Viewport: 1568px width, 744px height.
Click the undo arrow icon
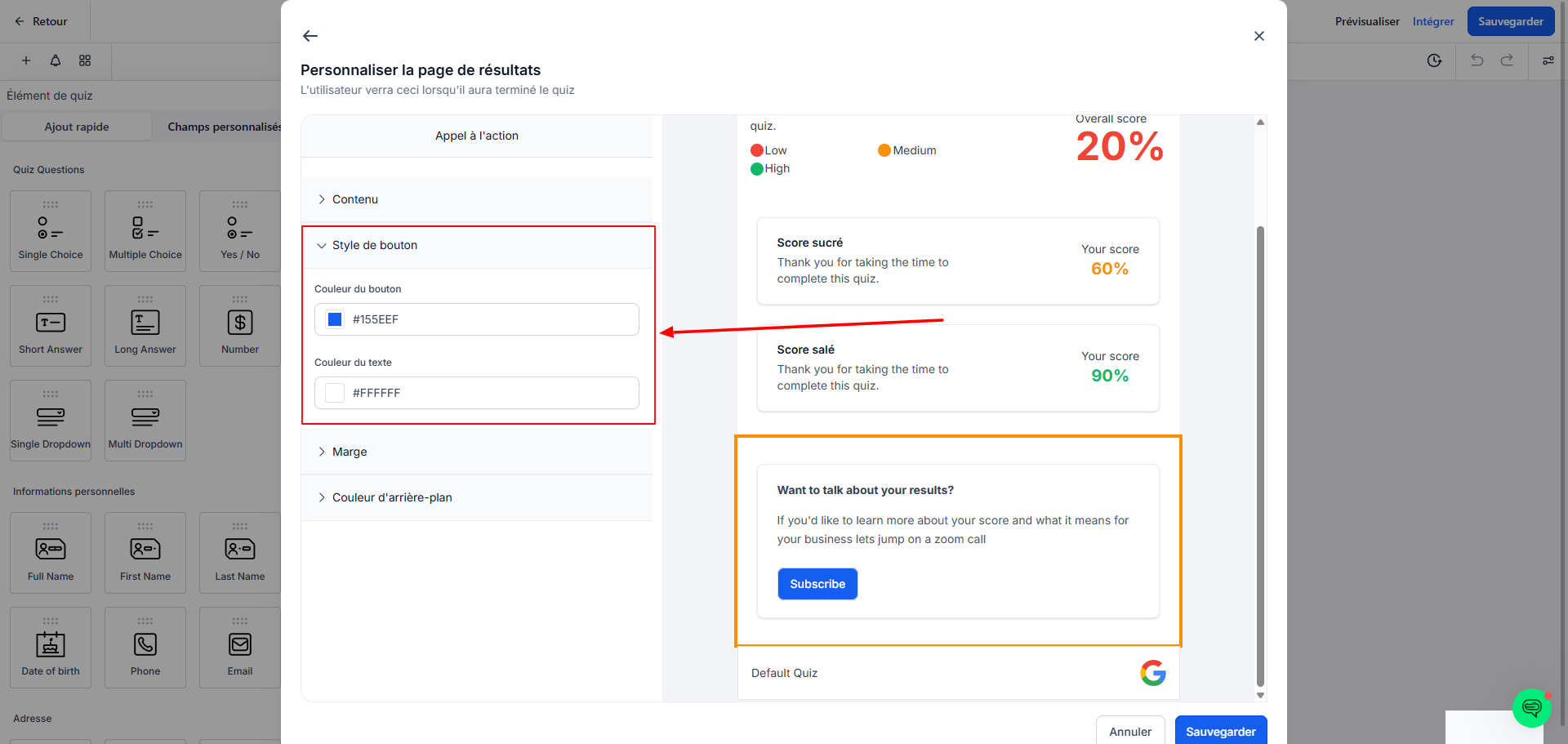pos(1477,60)
